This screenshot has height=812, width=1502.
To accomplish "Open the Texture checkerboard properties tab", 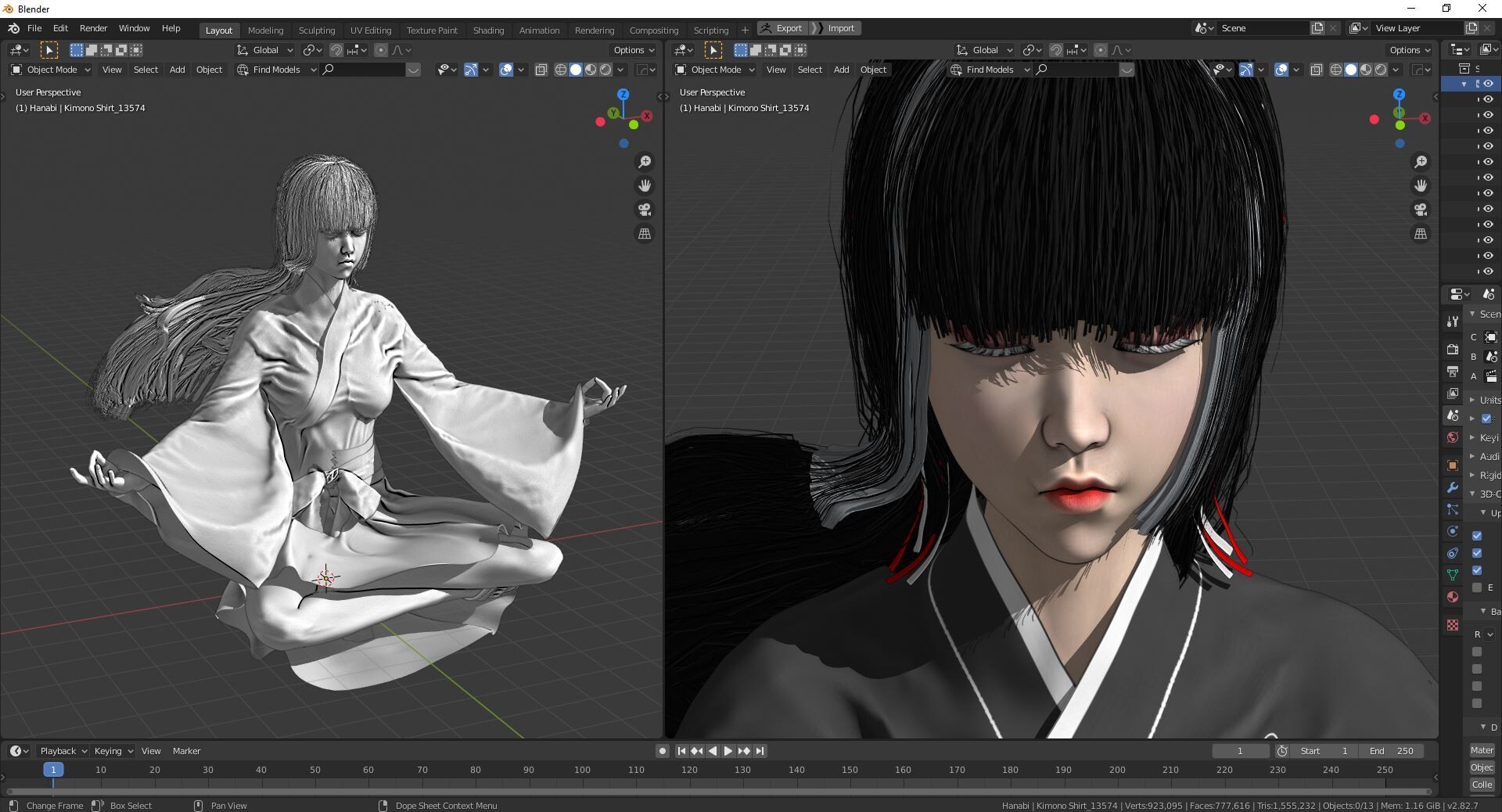I will click(x=1453, y=625).
